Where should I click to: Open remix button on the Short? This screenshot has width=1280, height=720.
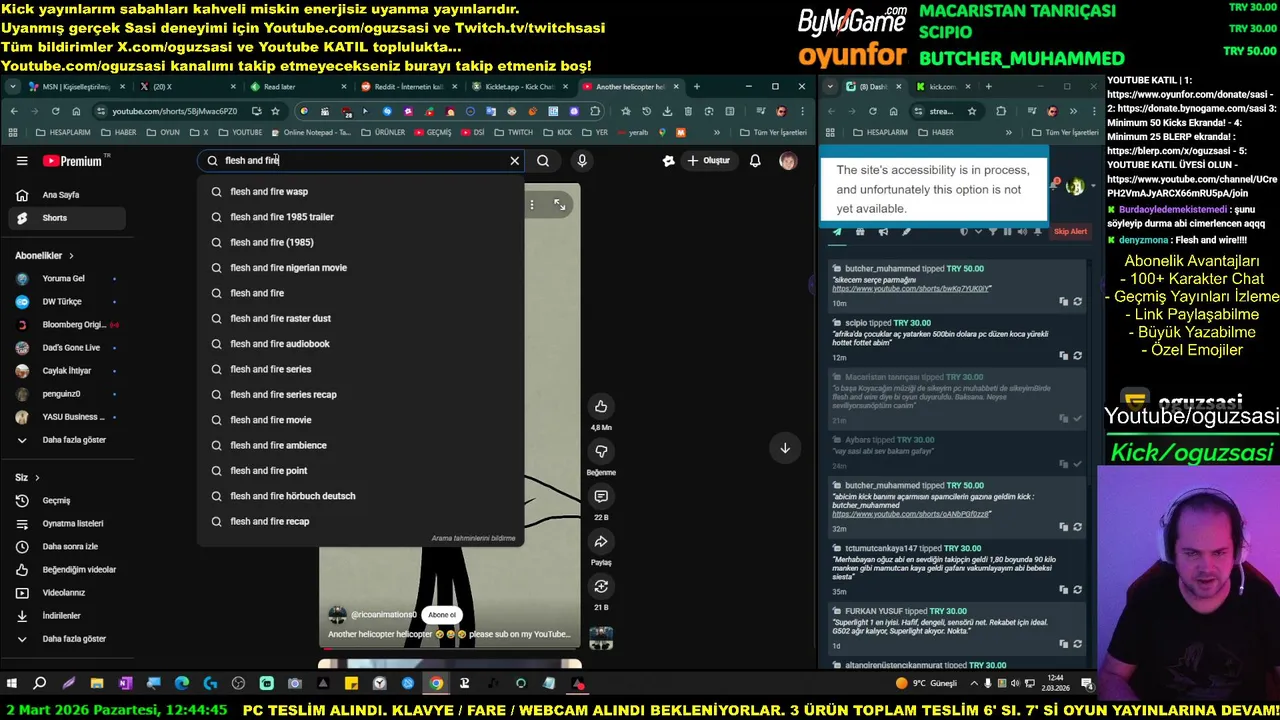click(601, 586)
